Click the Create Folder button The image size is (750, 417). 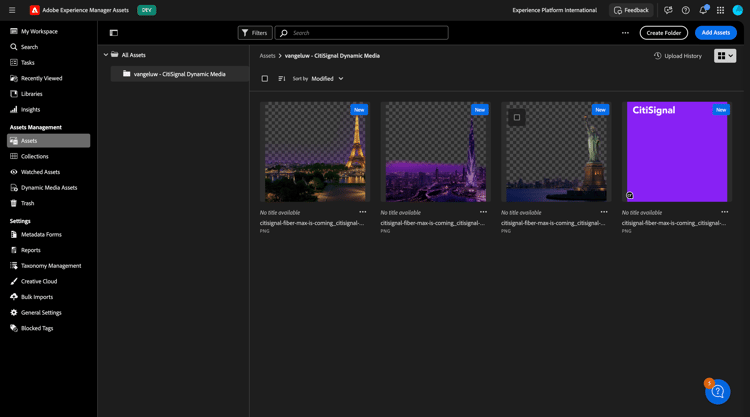coord(663,33)
